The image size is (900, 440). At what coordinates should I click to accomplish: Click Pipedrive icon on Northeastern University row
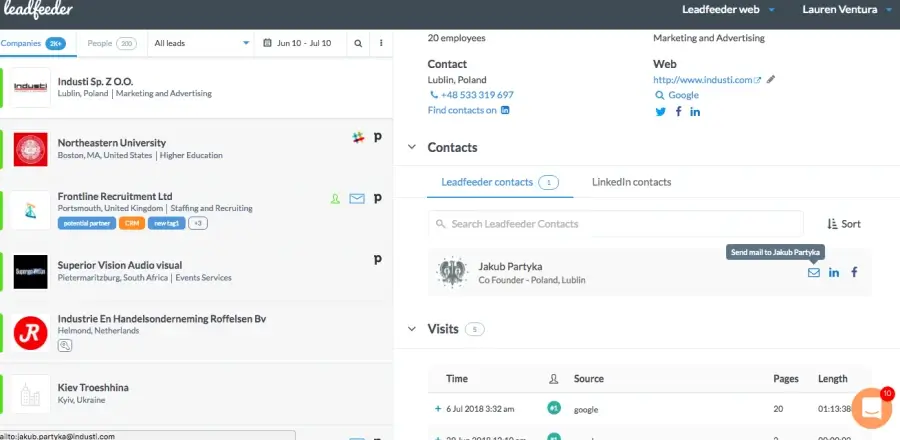coord(377,138)
